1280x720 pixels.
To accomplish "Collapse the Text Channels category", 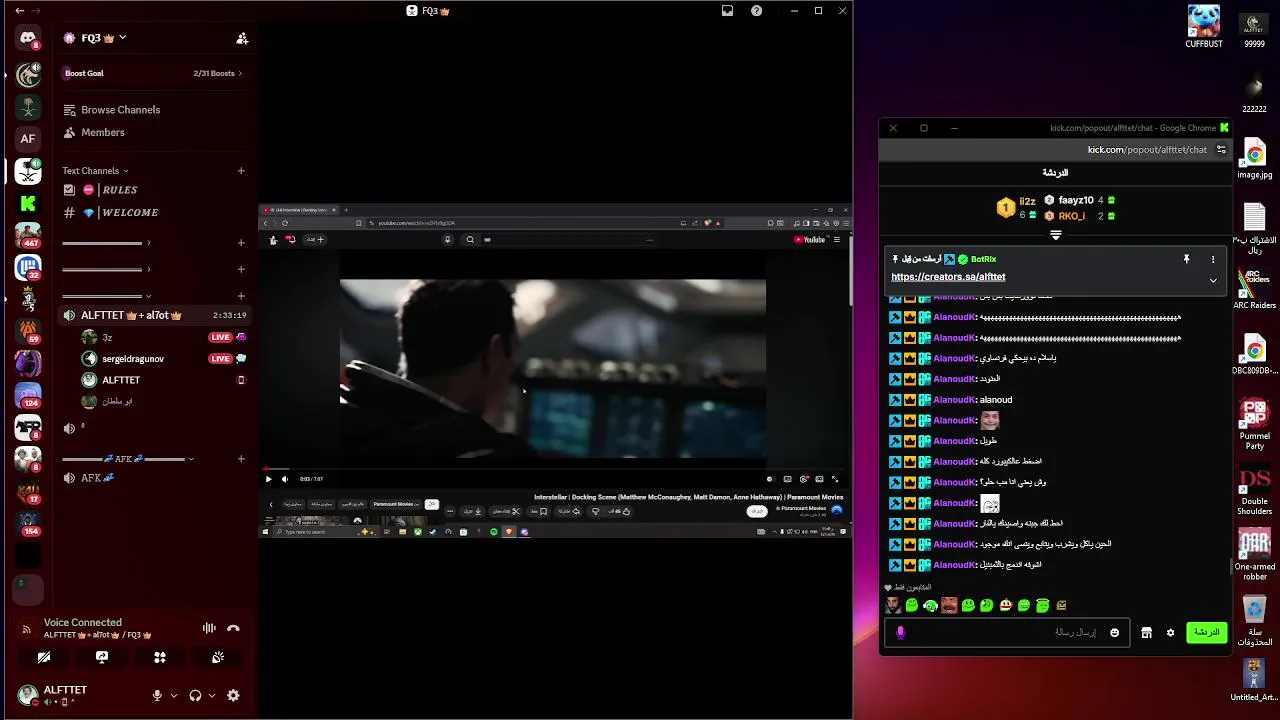I will (x=95, y=171).
